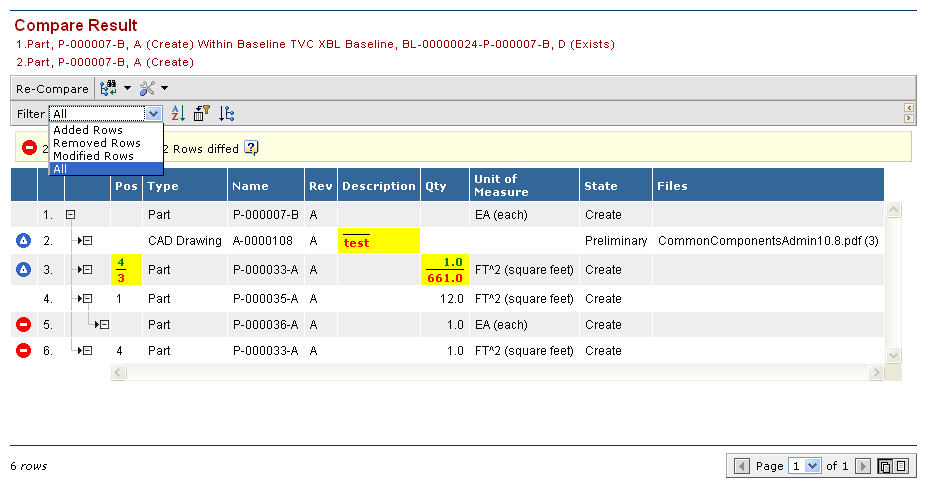Choose Modified Rows filter option
The height and width of the screenshot is (484, 927).
click(93, 156)
